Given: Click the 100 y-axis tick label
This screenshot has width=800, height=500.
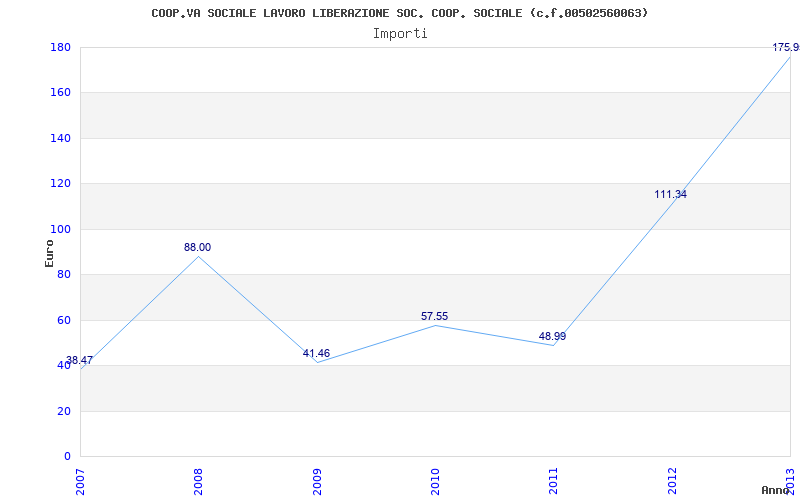Looking at the screenshot, I should [59, 229].
